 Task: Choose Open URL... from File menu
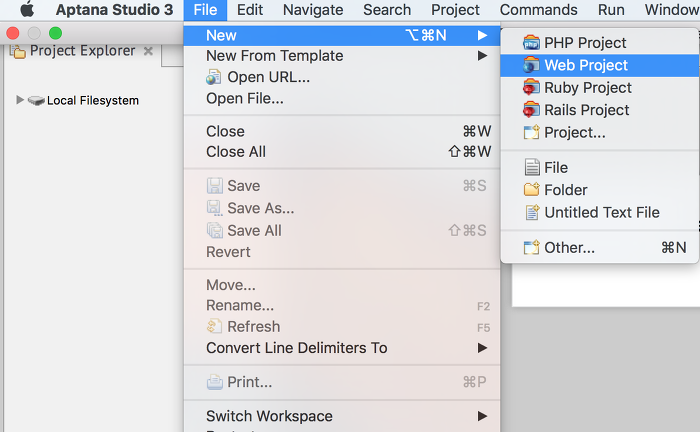[342, 77]
